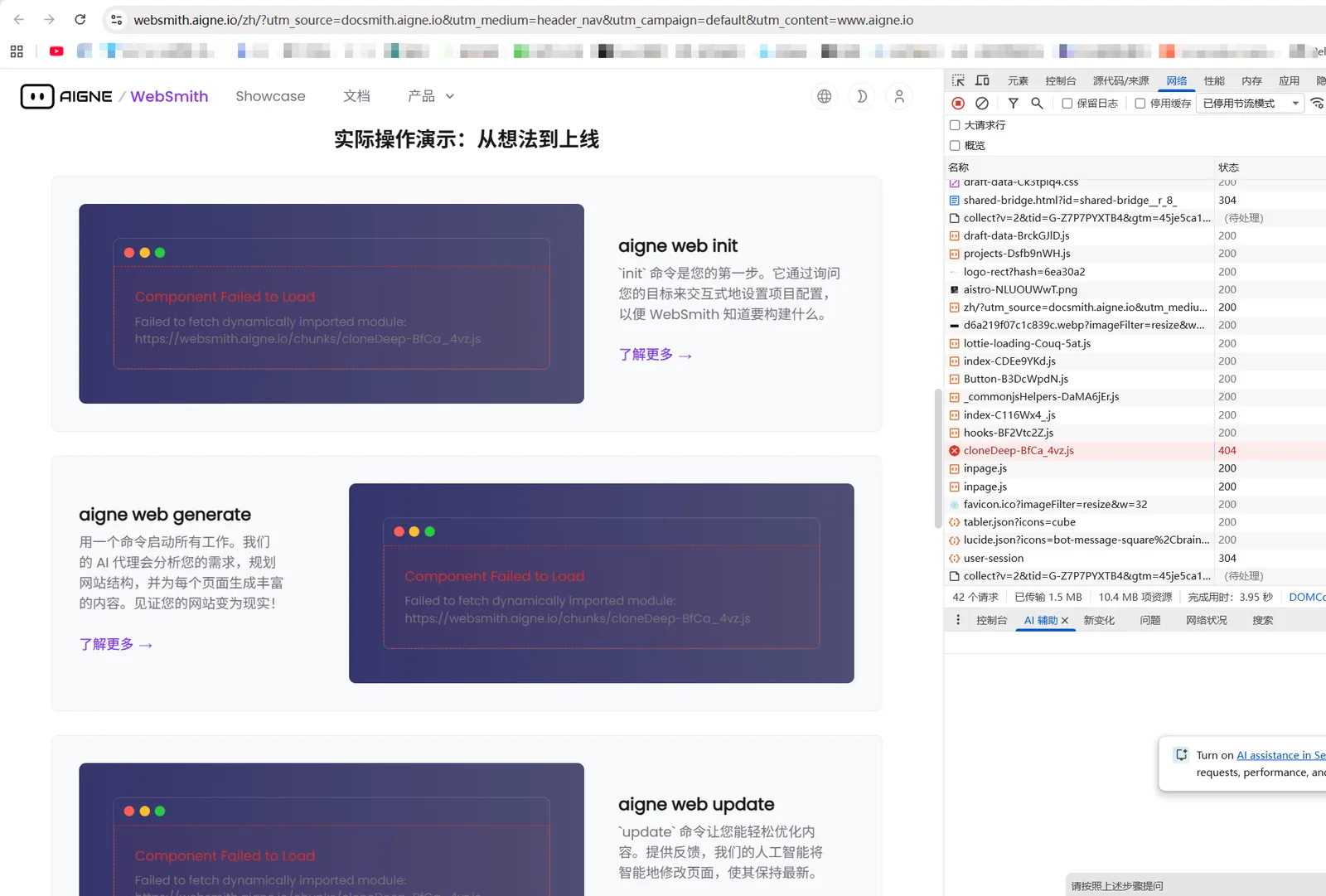Click the WebSmith brand link

coord(169,96)
